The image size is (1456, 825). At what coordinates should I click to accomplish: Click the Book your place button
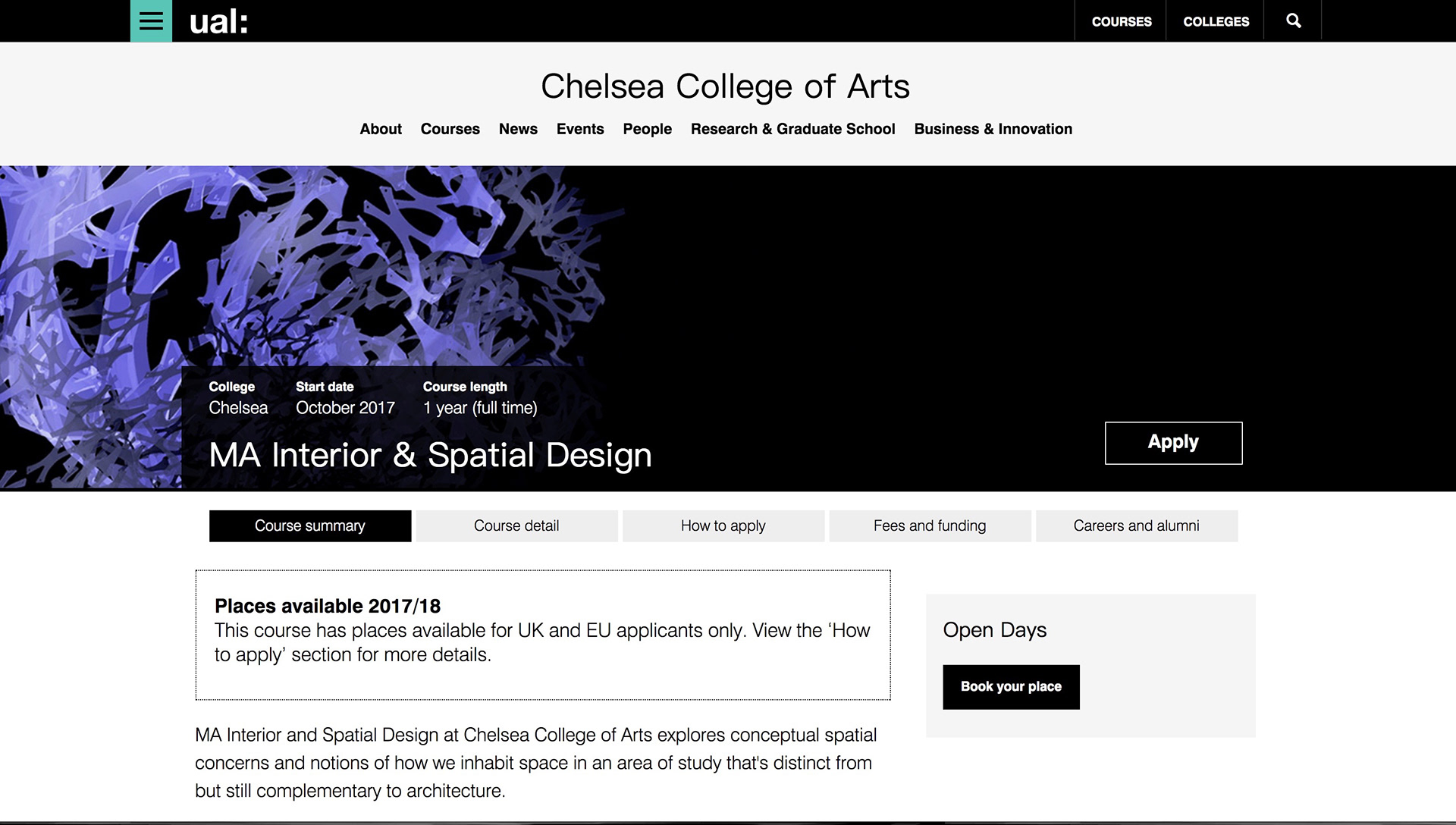1011,687
